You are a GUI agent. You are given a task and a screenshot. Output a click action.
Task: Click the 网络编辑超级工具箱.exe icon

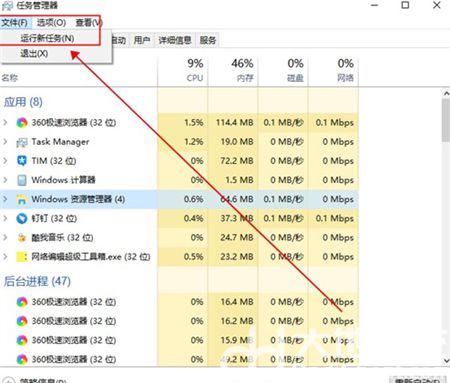point(22,257)
